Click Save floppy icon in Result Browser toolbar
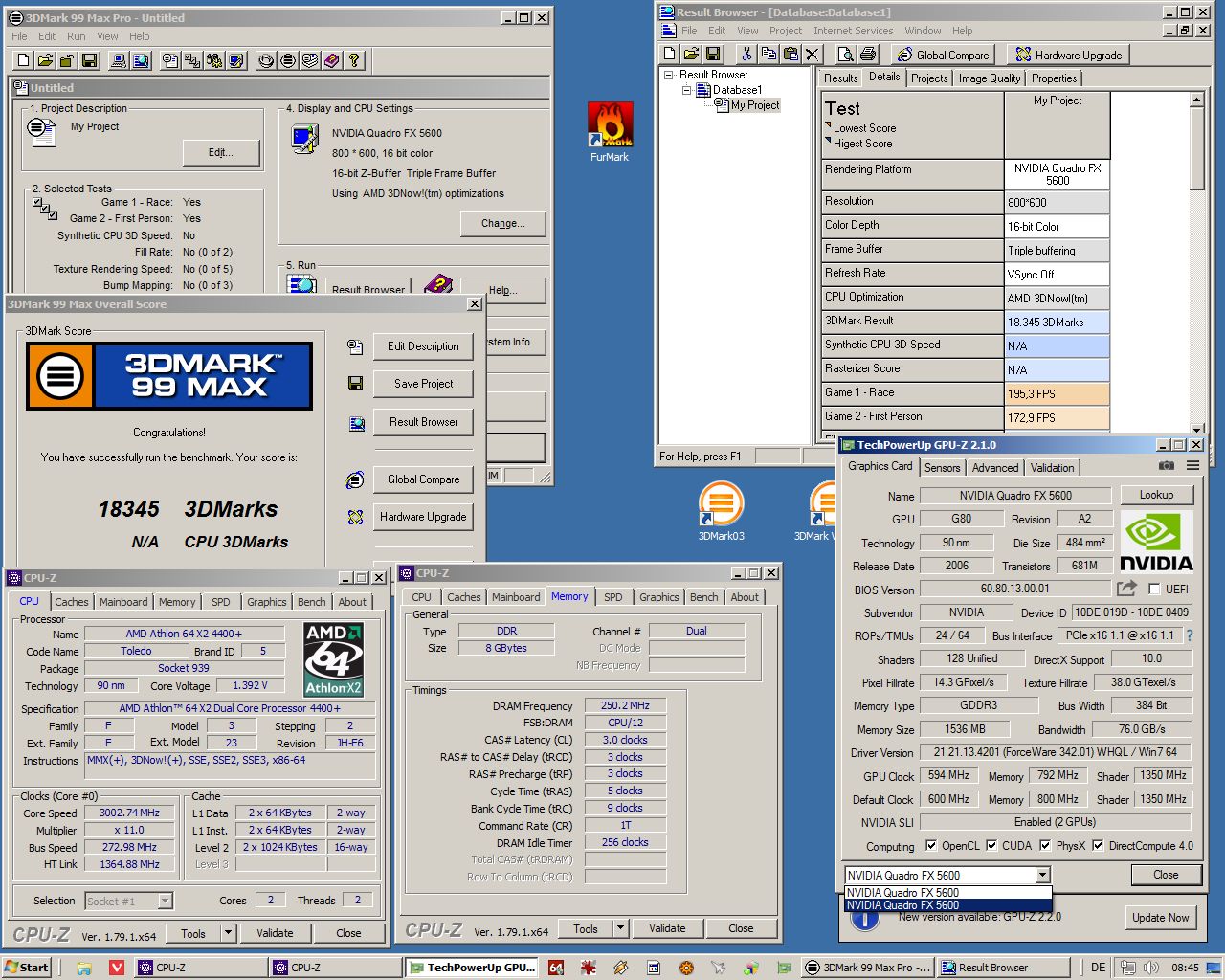Image resolution: width=1225 pixels, height=980 pixels. 713,55
